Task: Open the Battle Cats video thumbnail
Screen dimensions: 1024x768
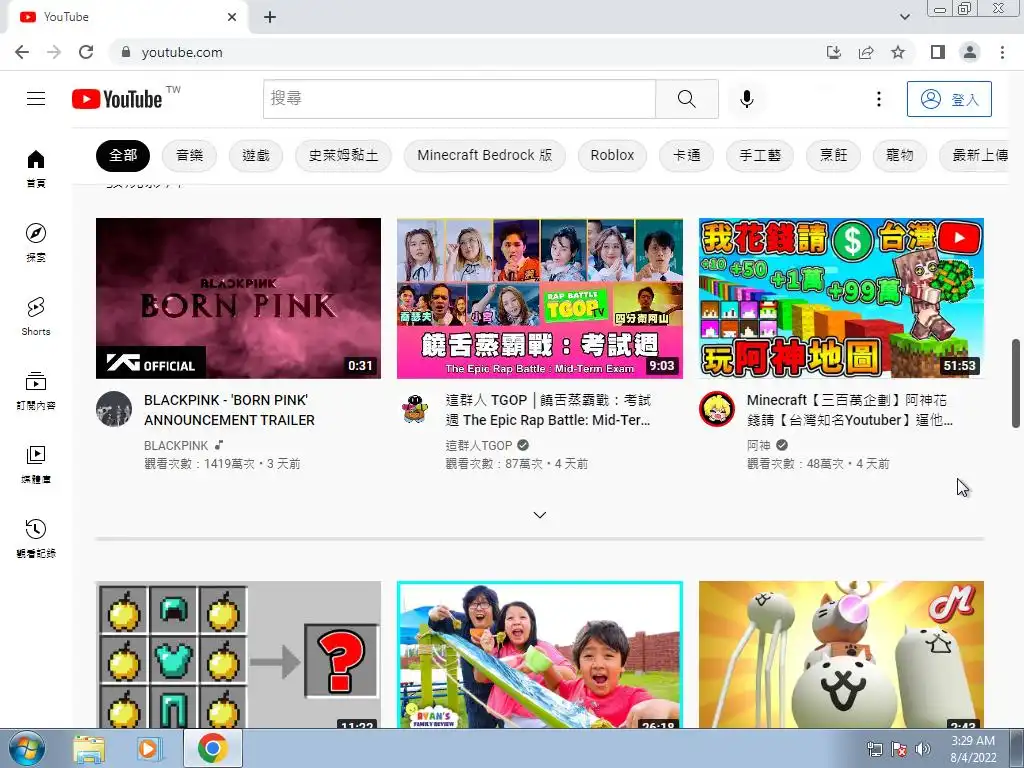Action: (841, 654)
